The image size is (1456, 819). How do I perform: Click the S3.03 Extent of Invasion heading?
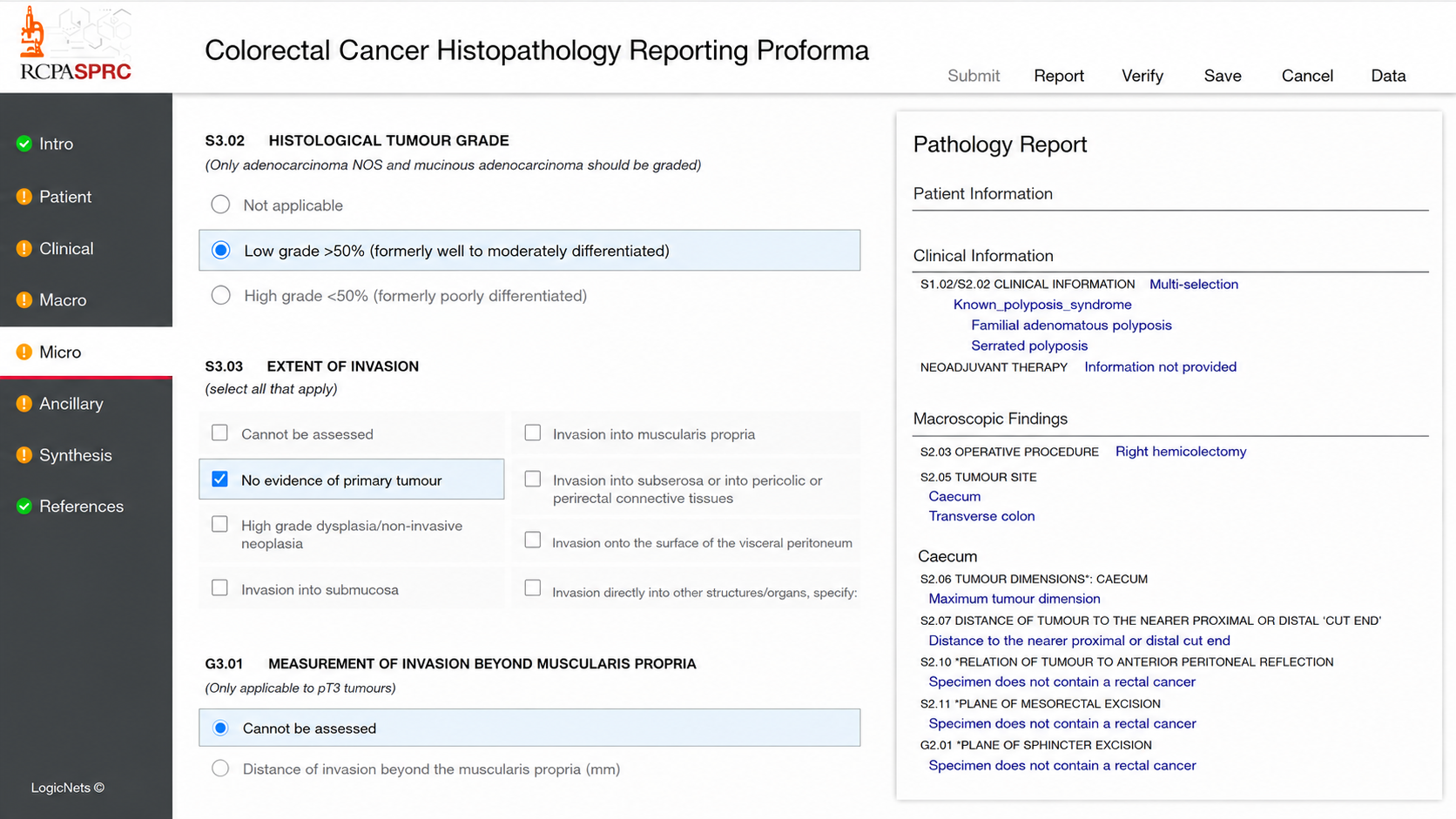pyautogui.click(x=312, y=366)
